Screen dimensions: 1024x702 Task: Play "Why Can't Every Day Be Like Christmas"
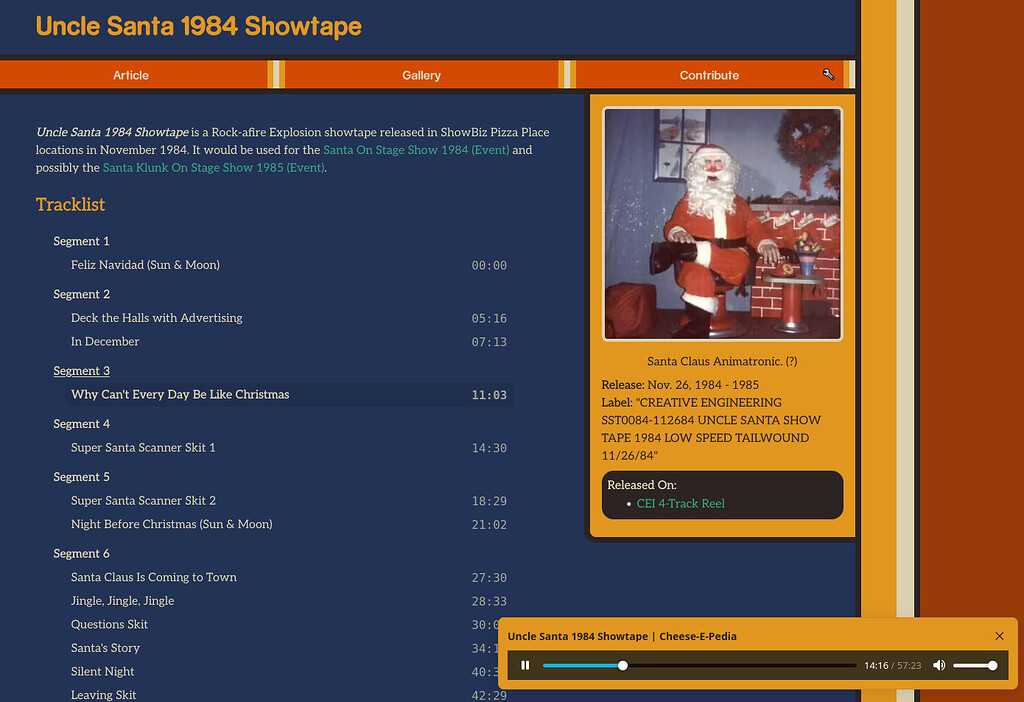point(180,394)
